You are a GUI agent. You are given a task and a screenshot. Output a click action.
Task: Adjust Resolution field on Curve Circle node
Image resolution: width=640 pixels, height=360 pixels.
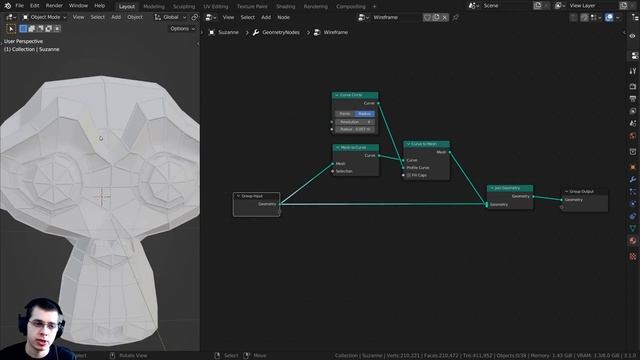click(x=355, y=122)
